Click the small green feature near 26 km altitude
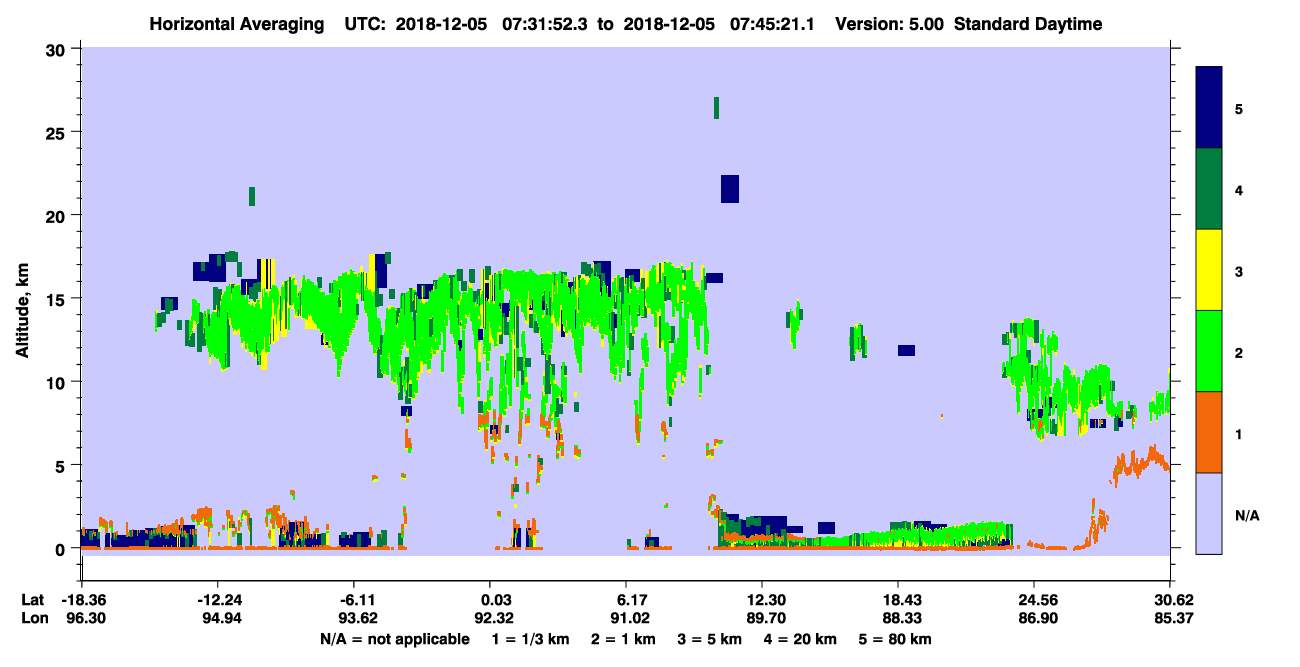 716,108
